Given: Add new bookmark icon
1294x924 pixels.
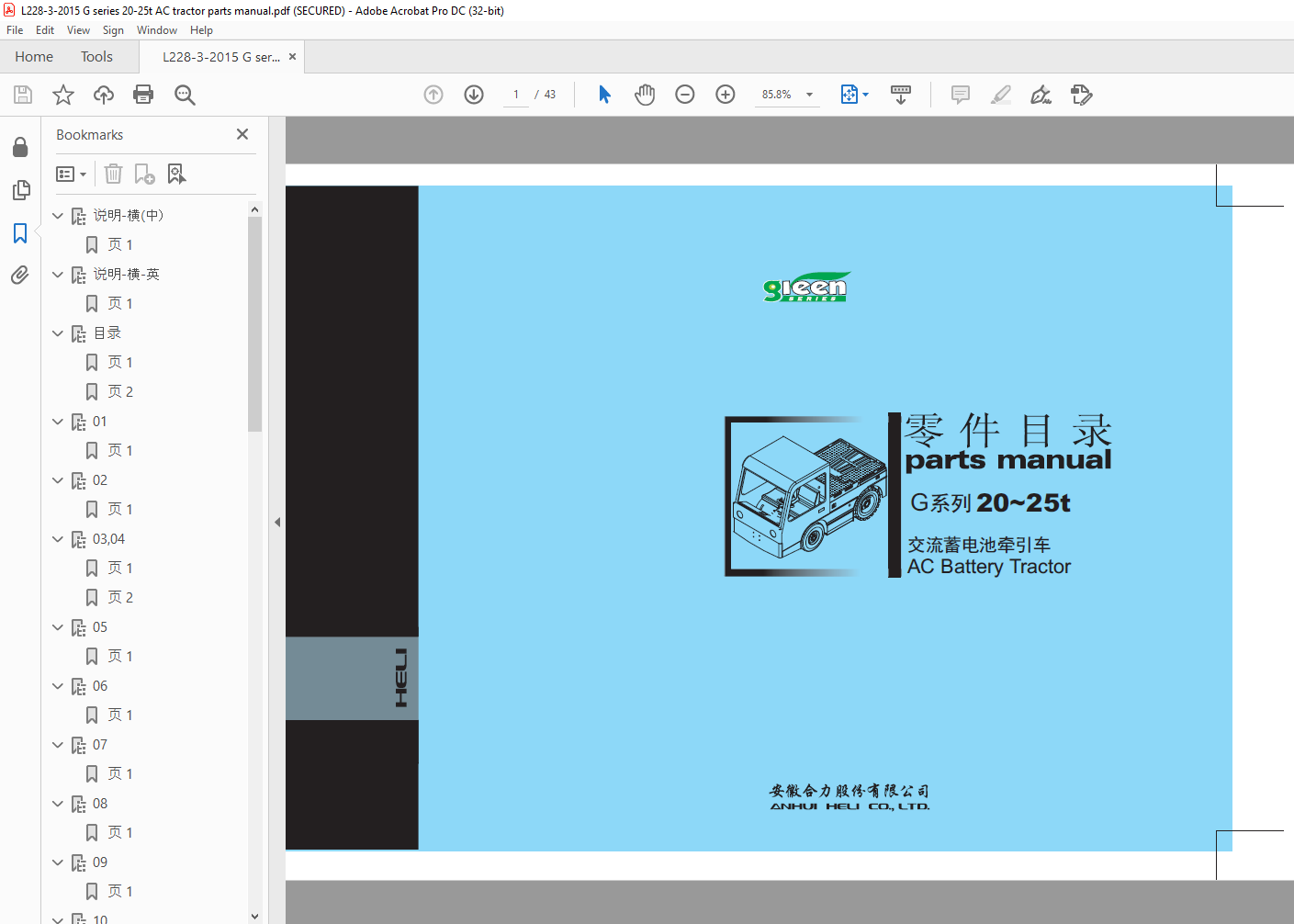Looking at the screenshot, I should pyautogui.click(x=145, y=174).
